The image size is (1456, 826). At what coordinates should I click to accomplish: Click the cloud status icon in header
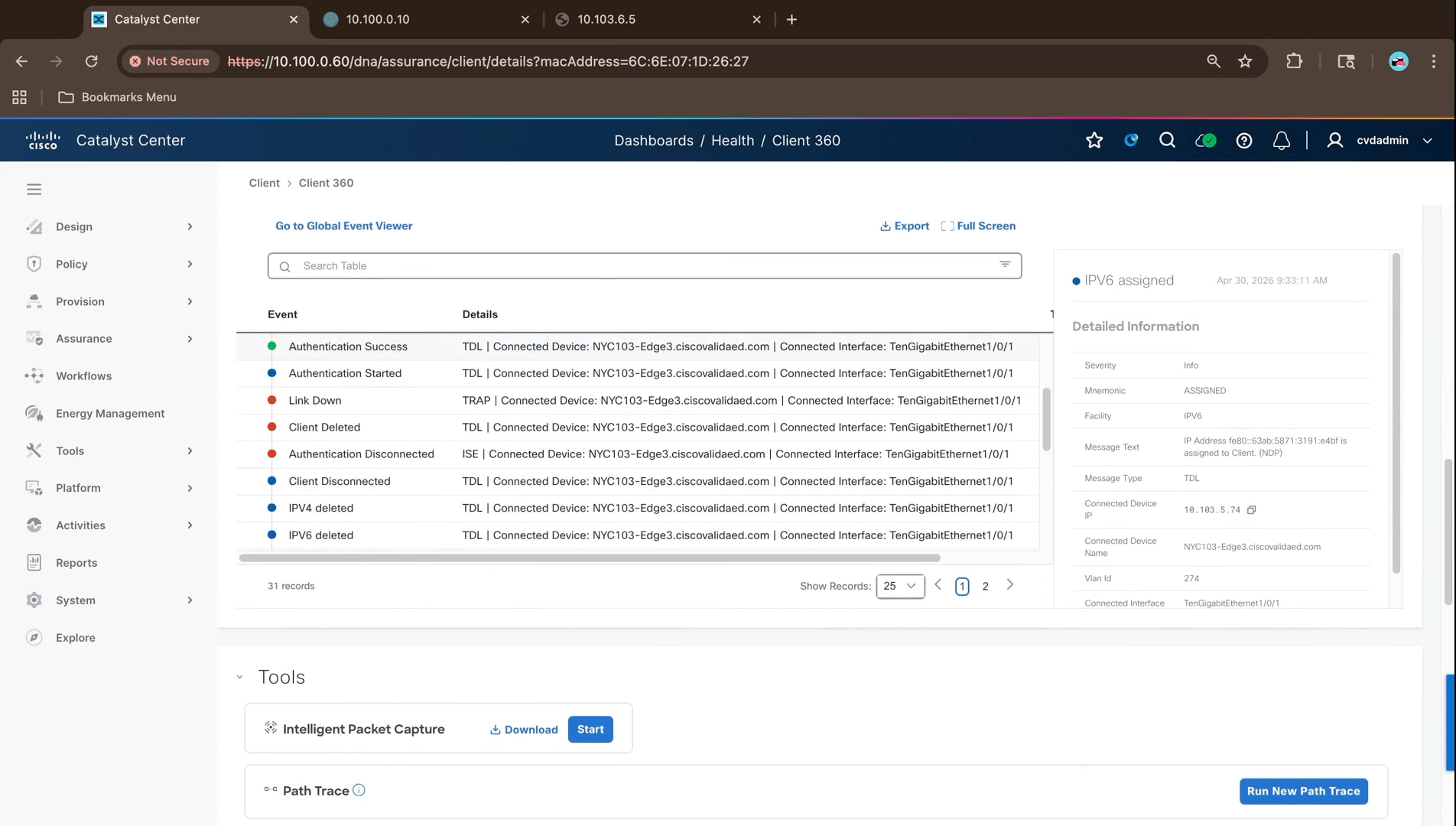(x=1206, y=140)
